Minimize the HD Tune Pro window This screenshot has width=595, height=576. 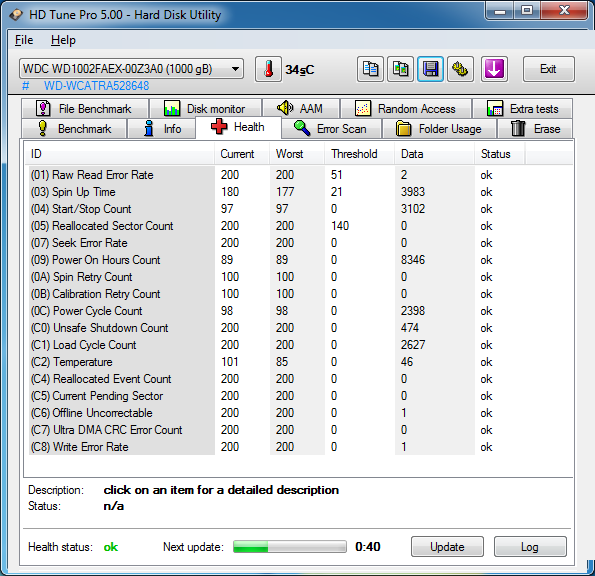click(x=500, y=11)
